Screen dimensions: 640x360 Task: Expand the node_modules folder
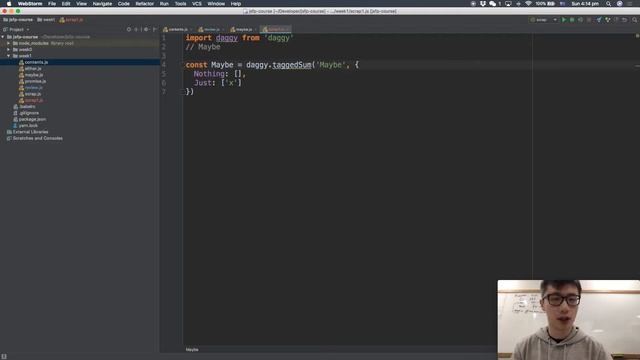coord(9,43)
